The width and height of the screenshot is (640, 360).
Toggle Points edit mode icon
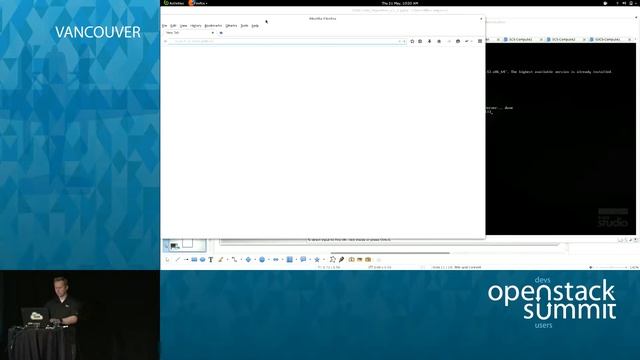tap(333, 260)
